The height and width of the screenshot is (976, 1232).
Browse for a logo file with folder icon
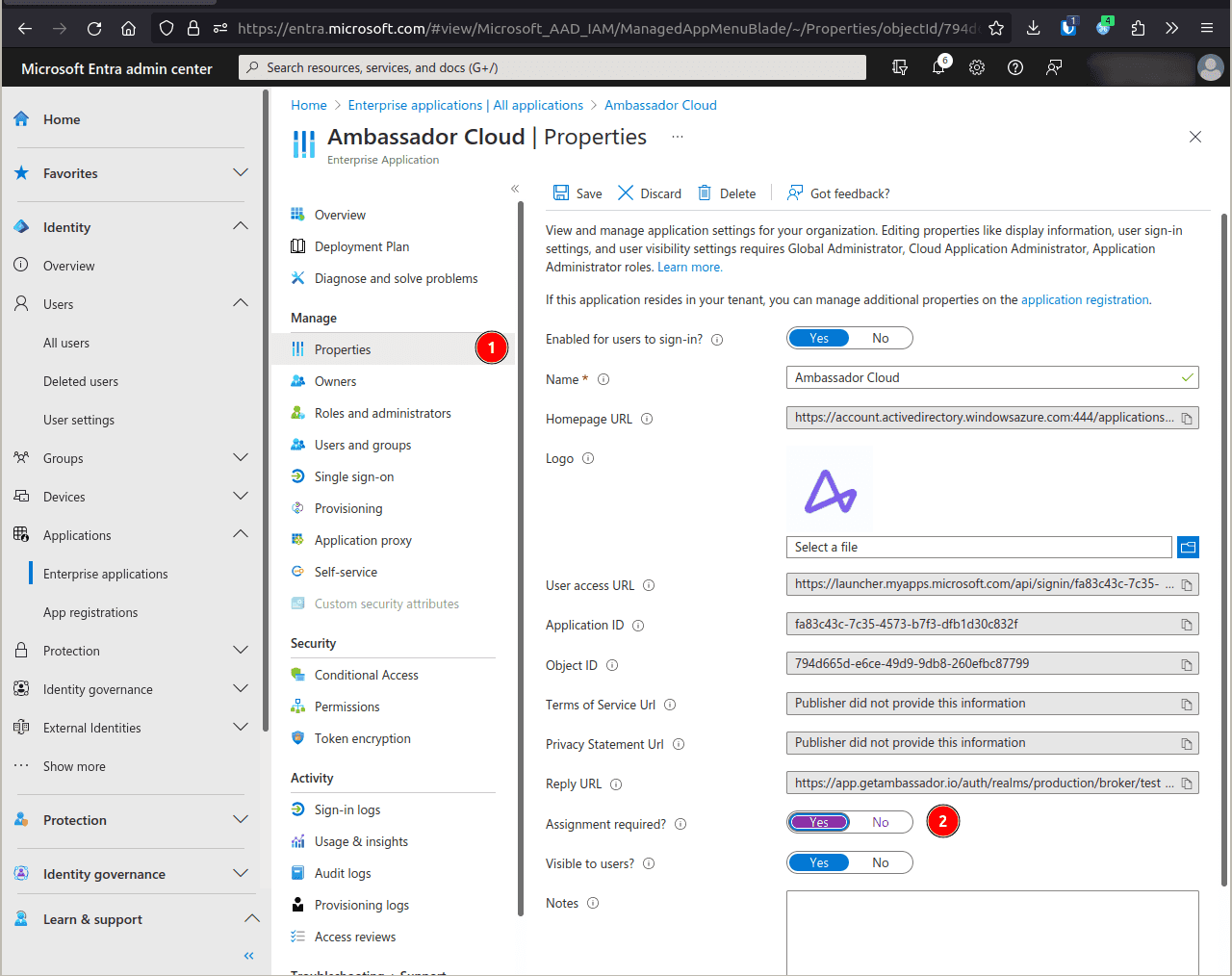(x=1188, y=548)
